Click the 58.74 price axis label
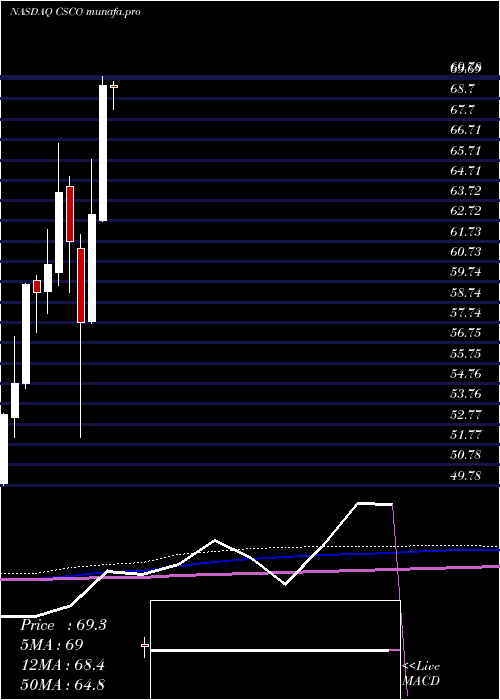The image size is (500, 700). pos(466,292)
